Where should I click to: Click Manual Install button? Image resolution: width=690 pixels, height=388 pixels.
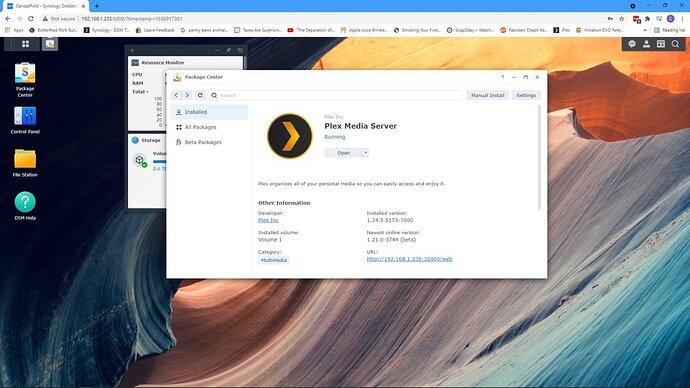tap(488, 95)
